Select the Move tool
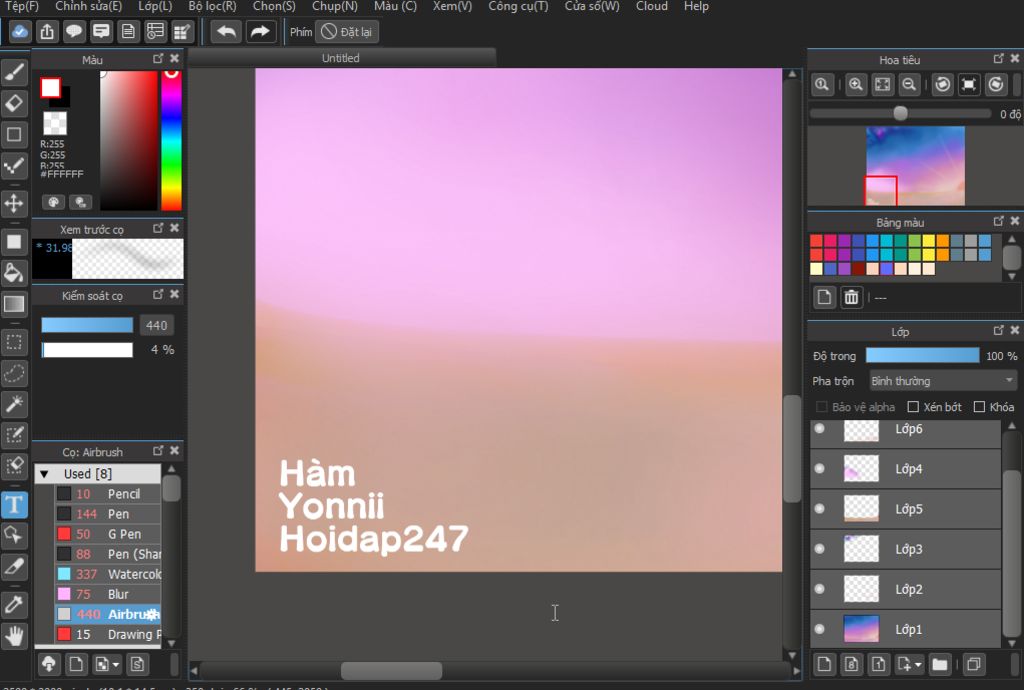This screenshot has width=1024, height=690. pyautogui.click(x=14, y=203)
